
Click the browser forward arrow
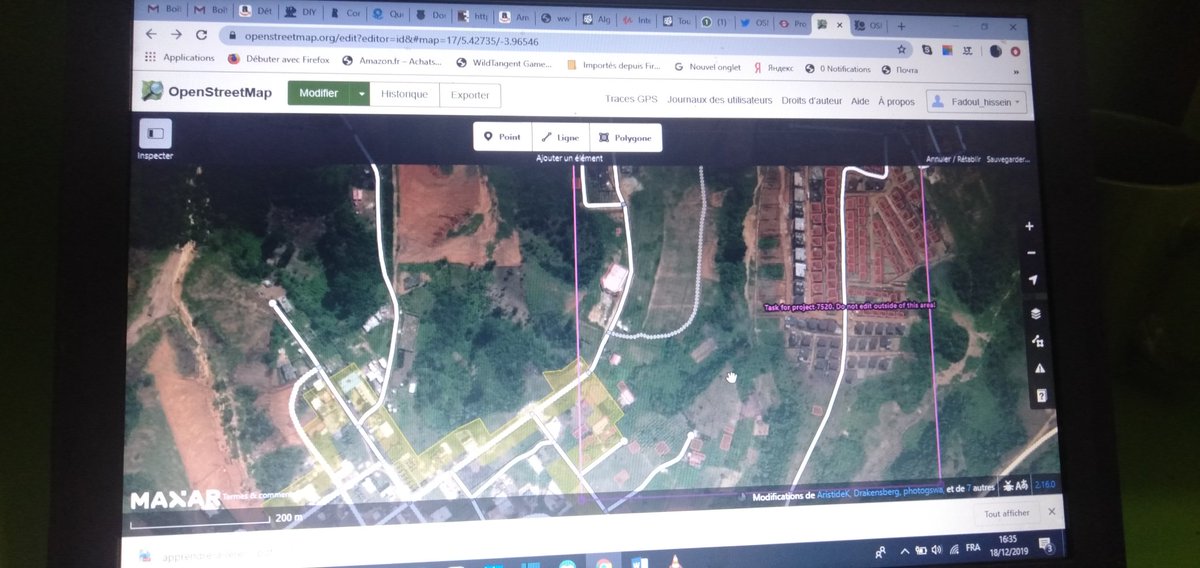click(x=177, y=34)
